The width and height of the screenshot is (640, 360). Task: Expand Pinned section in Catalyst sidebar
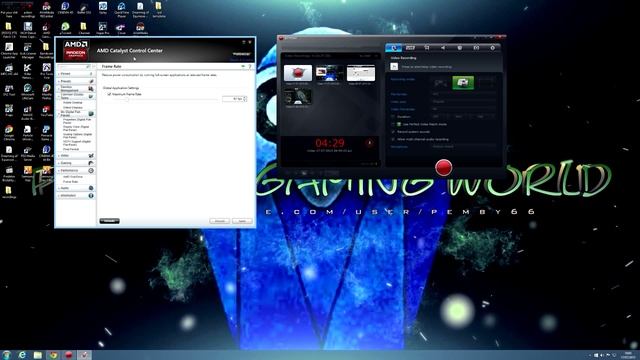click(76, 74)
